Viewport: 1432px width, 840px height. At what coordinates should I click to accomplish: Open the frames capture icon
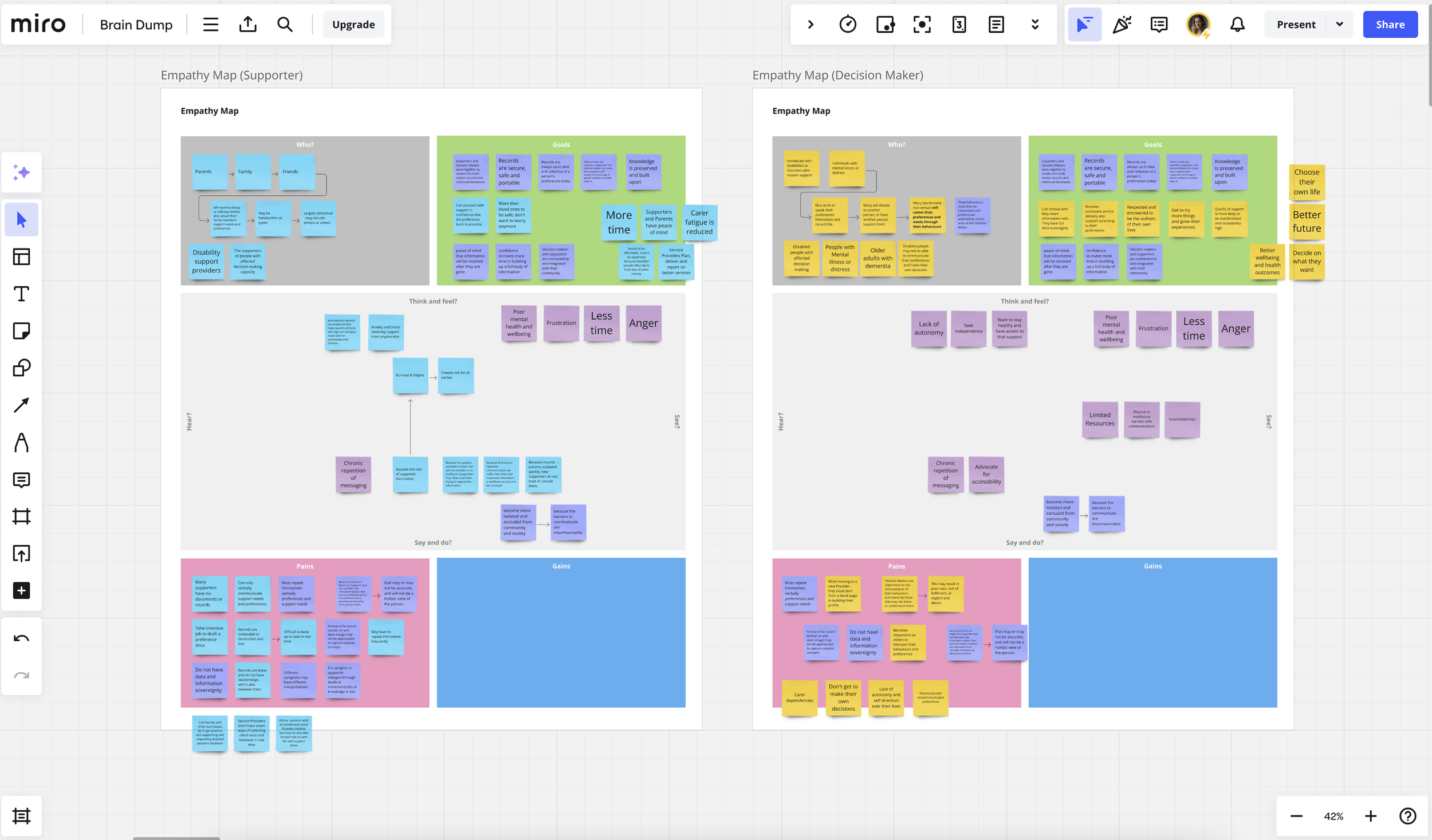[x=922, y=25]
